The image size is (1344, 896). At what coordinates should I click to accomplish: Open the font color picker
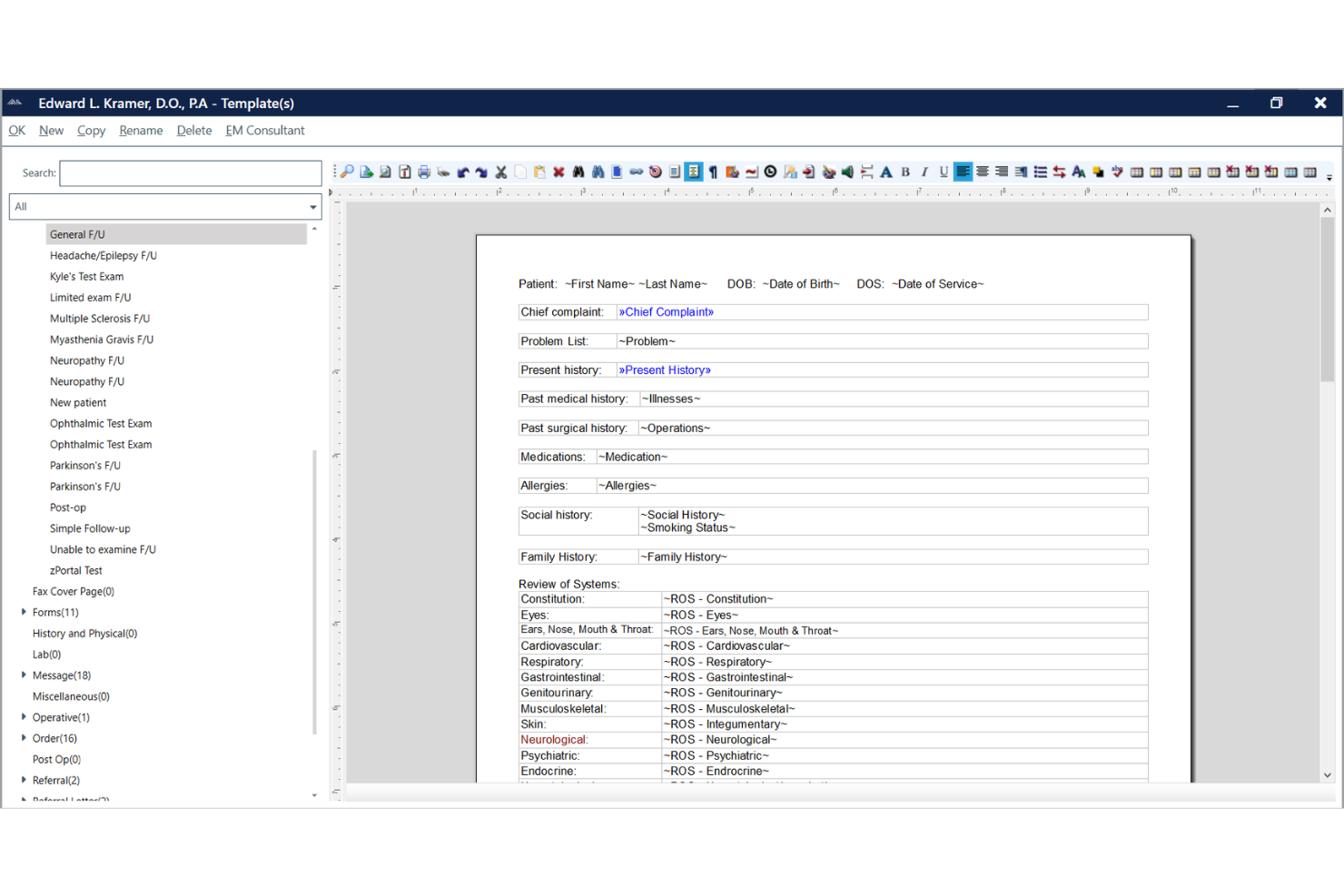[886, 171]
